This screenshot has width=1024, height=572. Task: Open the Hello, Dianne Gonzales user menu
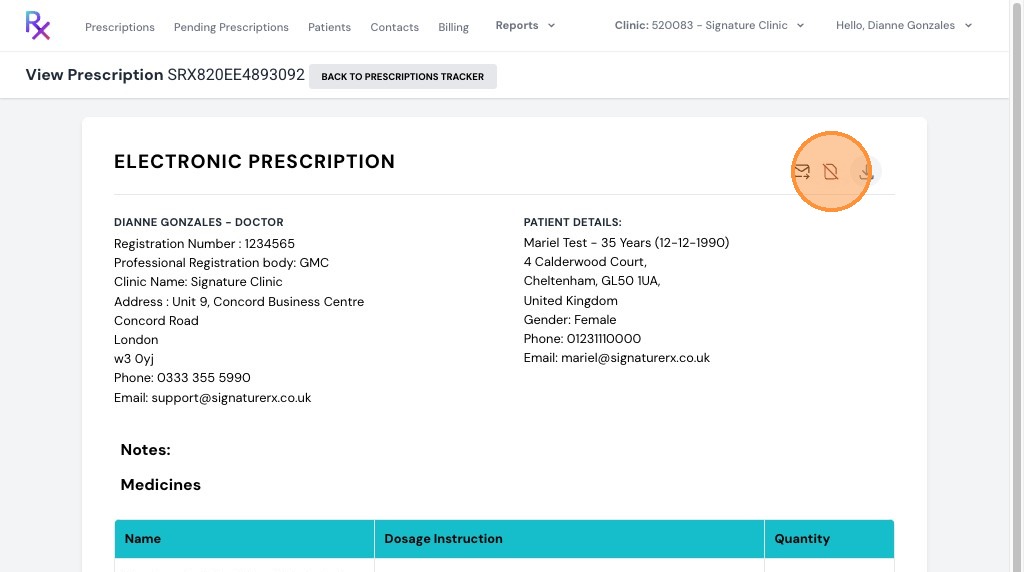click(904, 25)
